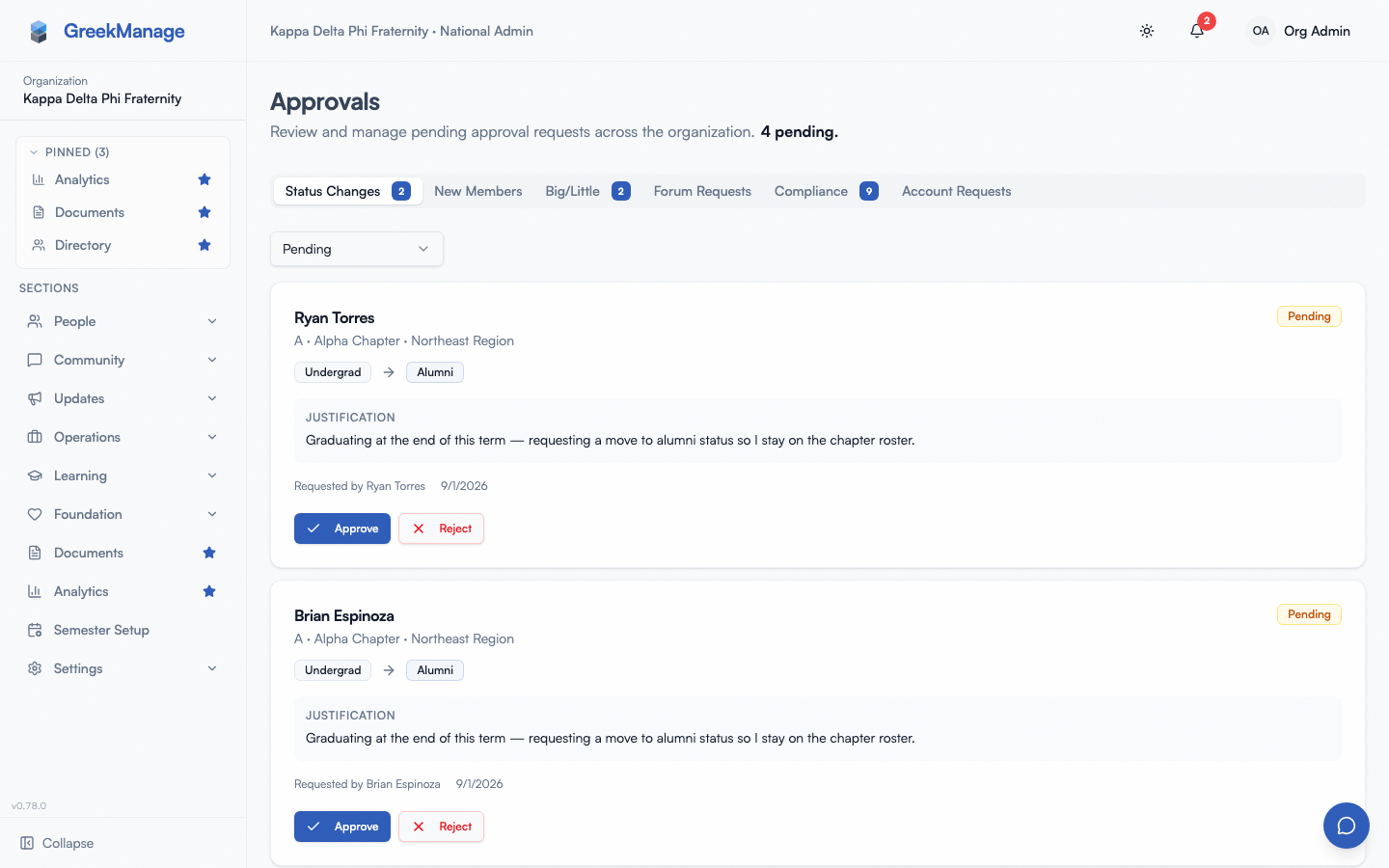Image resolution: width=1389 pixels, height=868 pixels.
Task: Click Semester Setup in sidebar
Action: [123, 630]
